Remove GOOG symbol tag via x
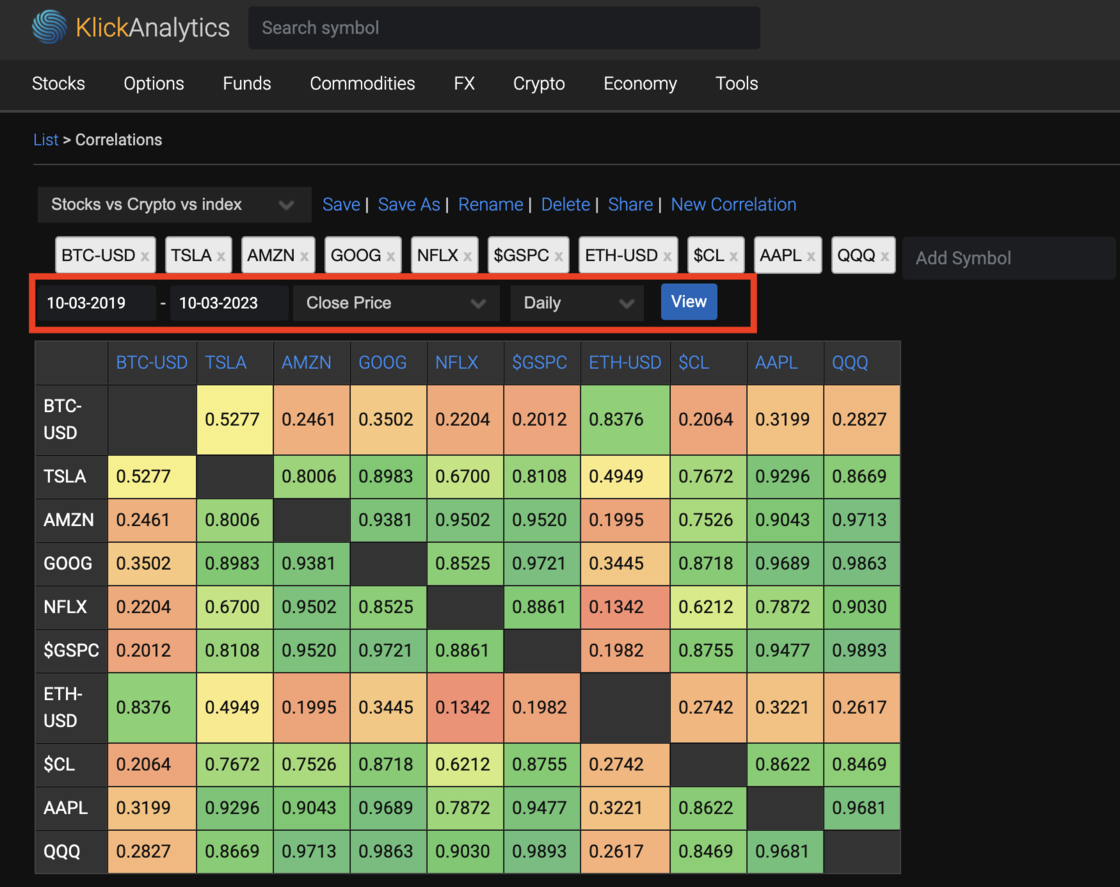The image size is (1120, 887). (391, 257)
